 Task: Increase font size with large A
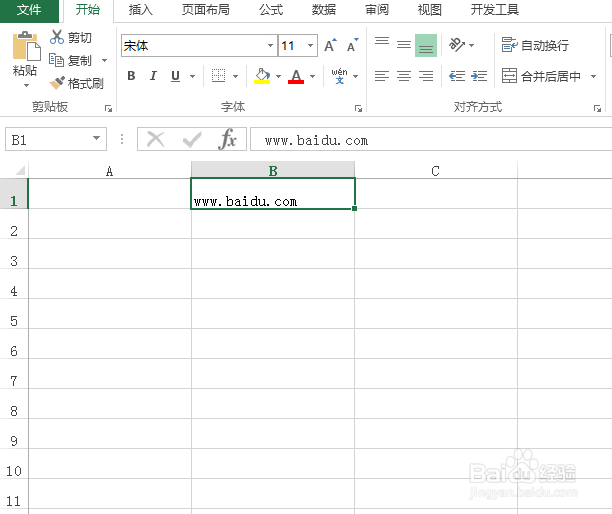coord(330,46)
